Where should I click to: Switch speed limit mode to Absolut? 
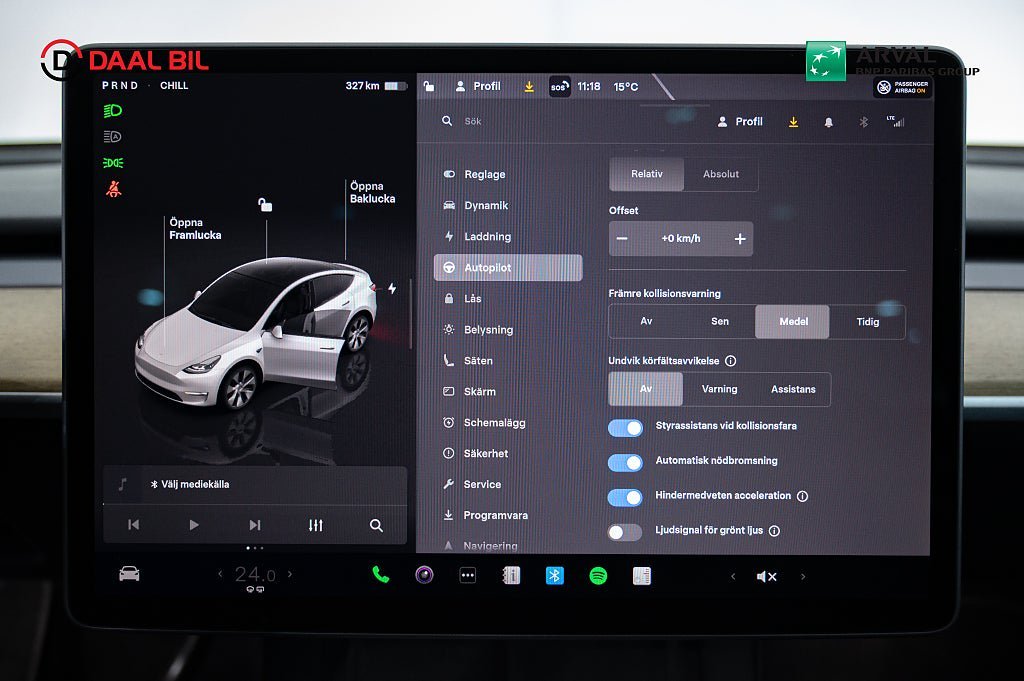[720, 174]
